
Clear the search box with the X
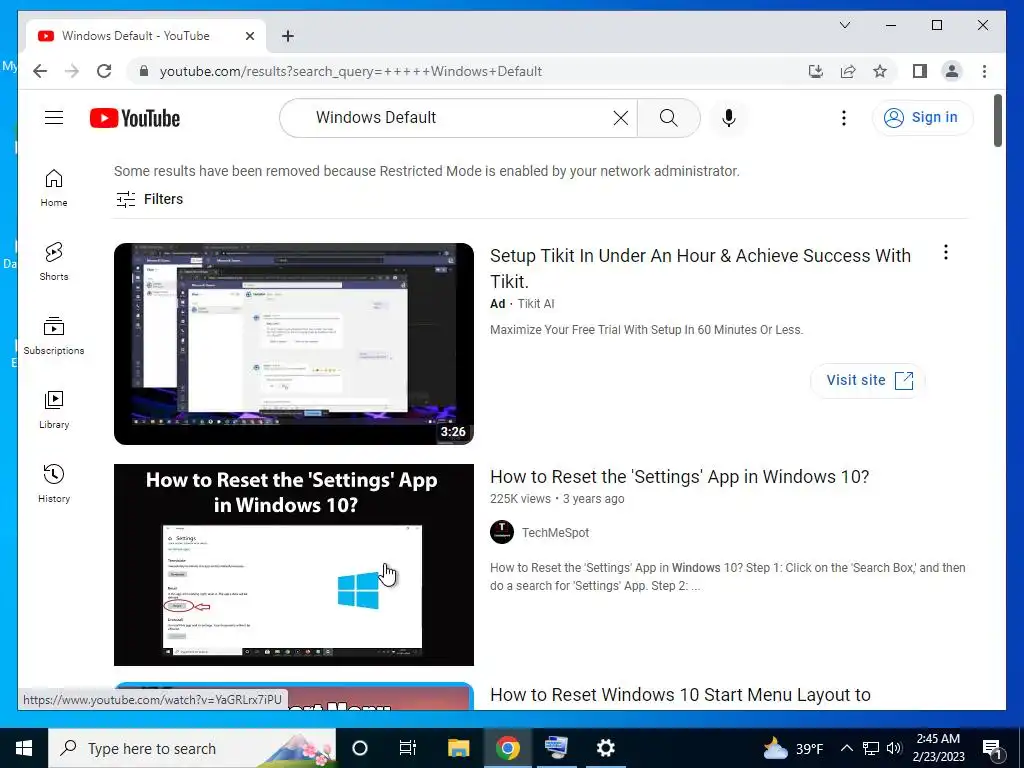click(620, 118)
